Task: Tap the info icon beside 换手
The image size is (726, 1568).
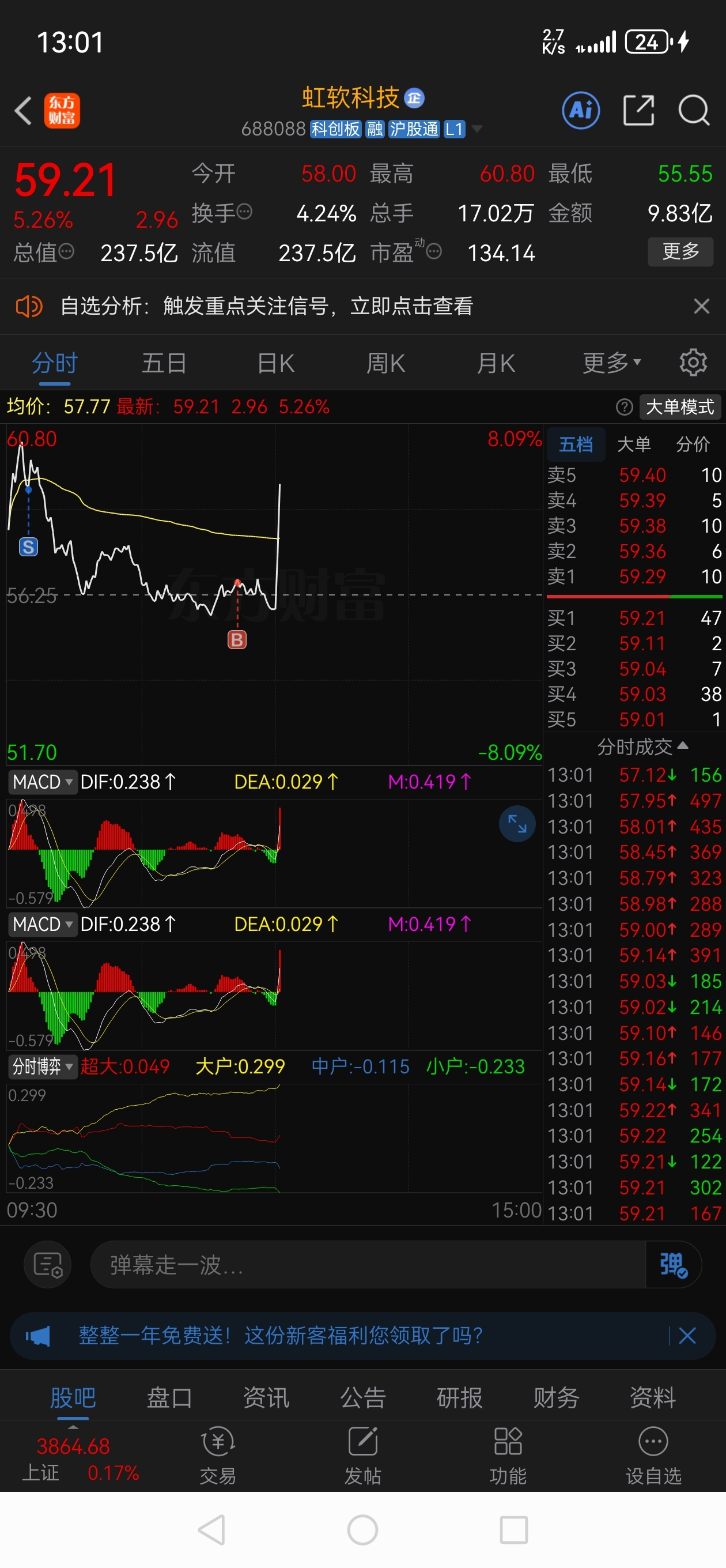Action: tap(244, 212)
